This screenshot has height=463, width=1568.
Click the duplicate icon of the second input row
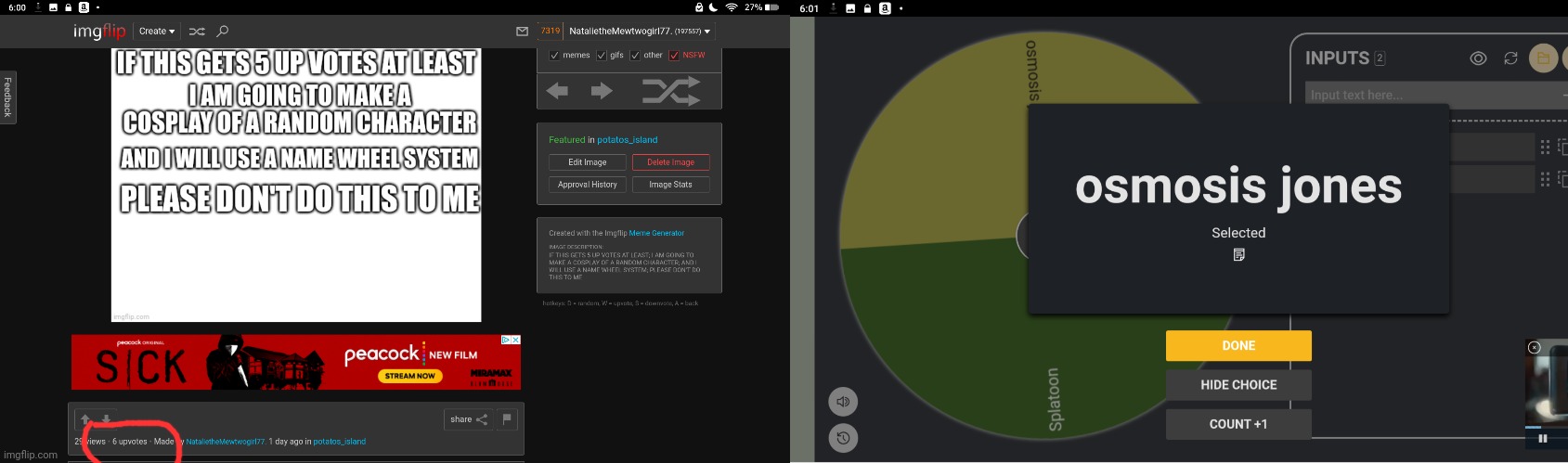[x=1562, y=179]
